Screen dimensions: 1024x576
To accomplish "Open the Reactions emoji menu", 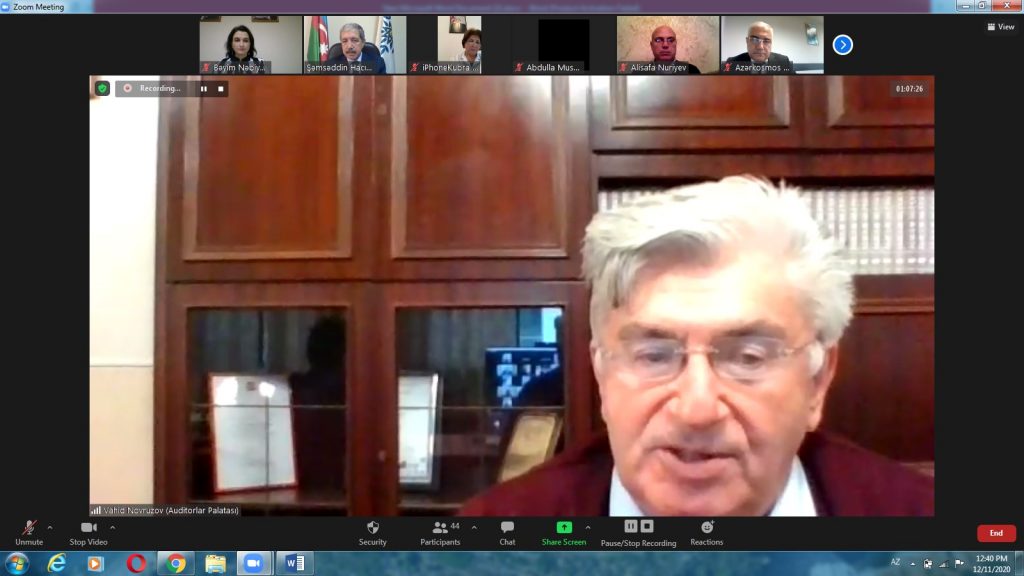I will [706, 530].
